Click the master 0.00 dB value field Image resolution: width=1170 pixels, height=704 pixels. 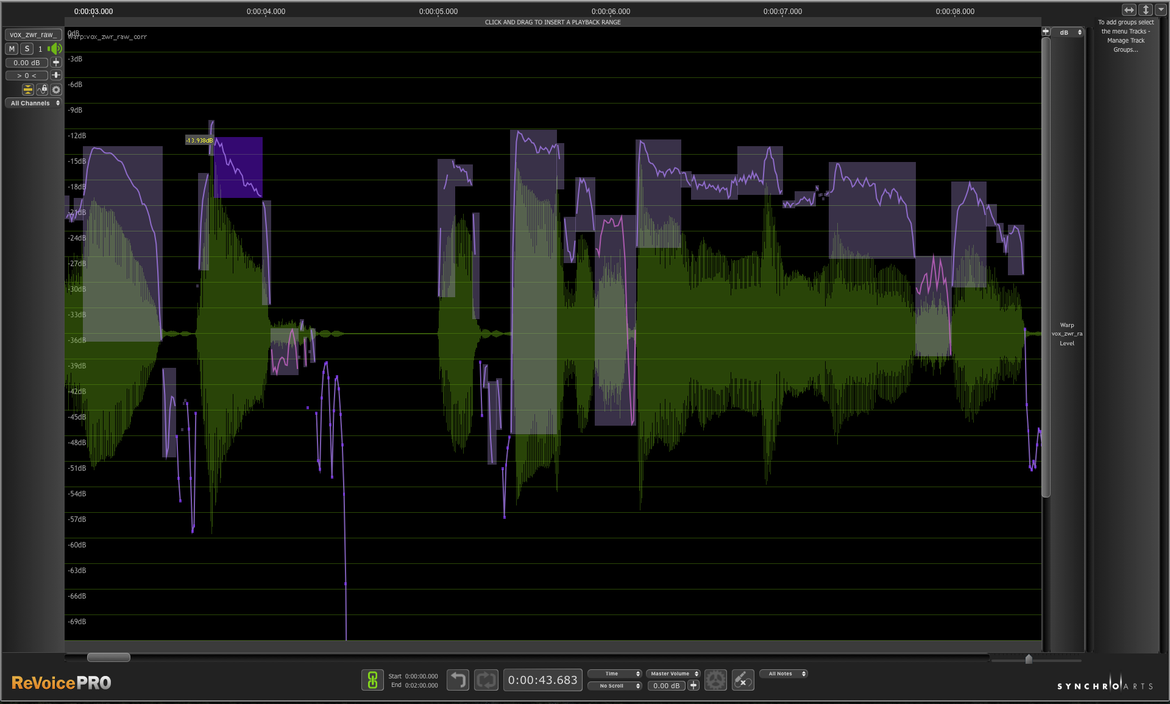(666, 685)
